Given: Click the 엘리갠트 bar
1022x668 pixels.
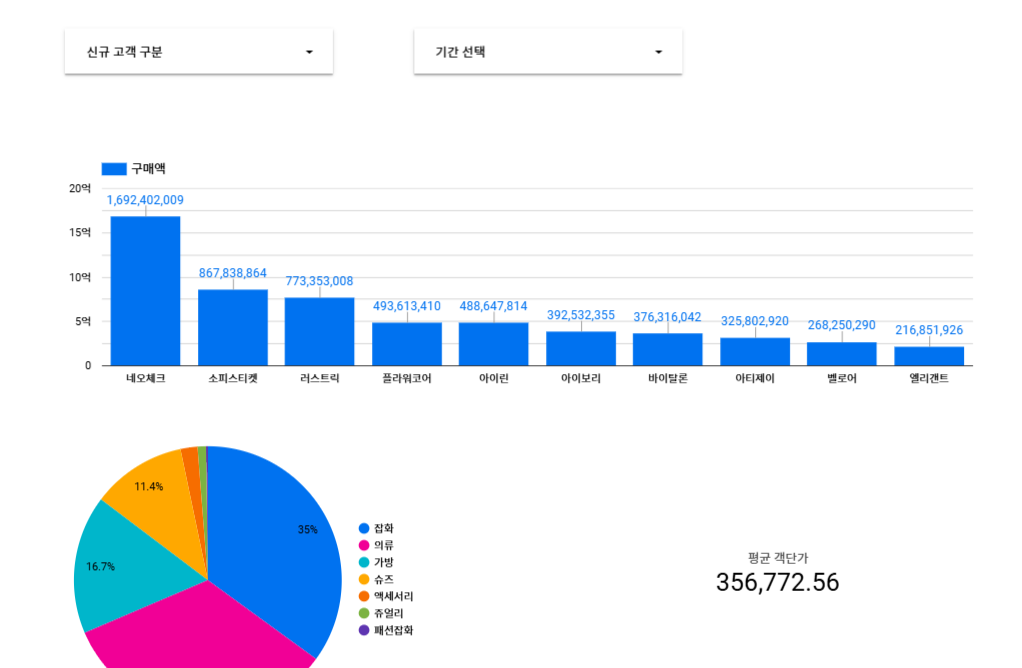Looking at the screenshot, I should tap(929, 356).
